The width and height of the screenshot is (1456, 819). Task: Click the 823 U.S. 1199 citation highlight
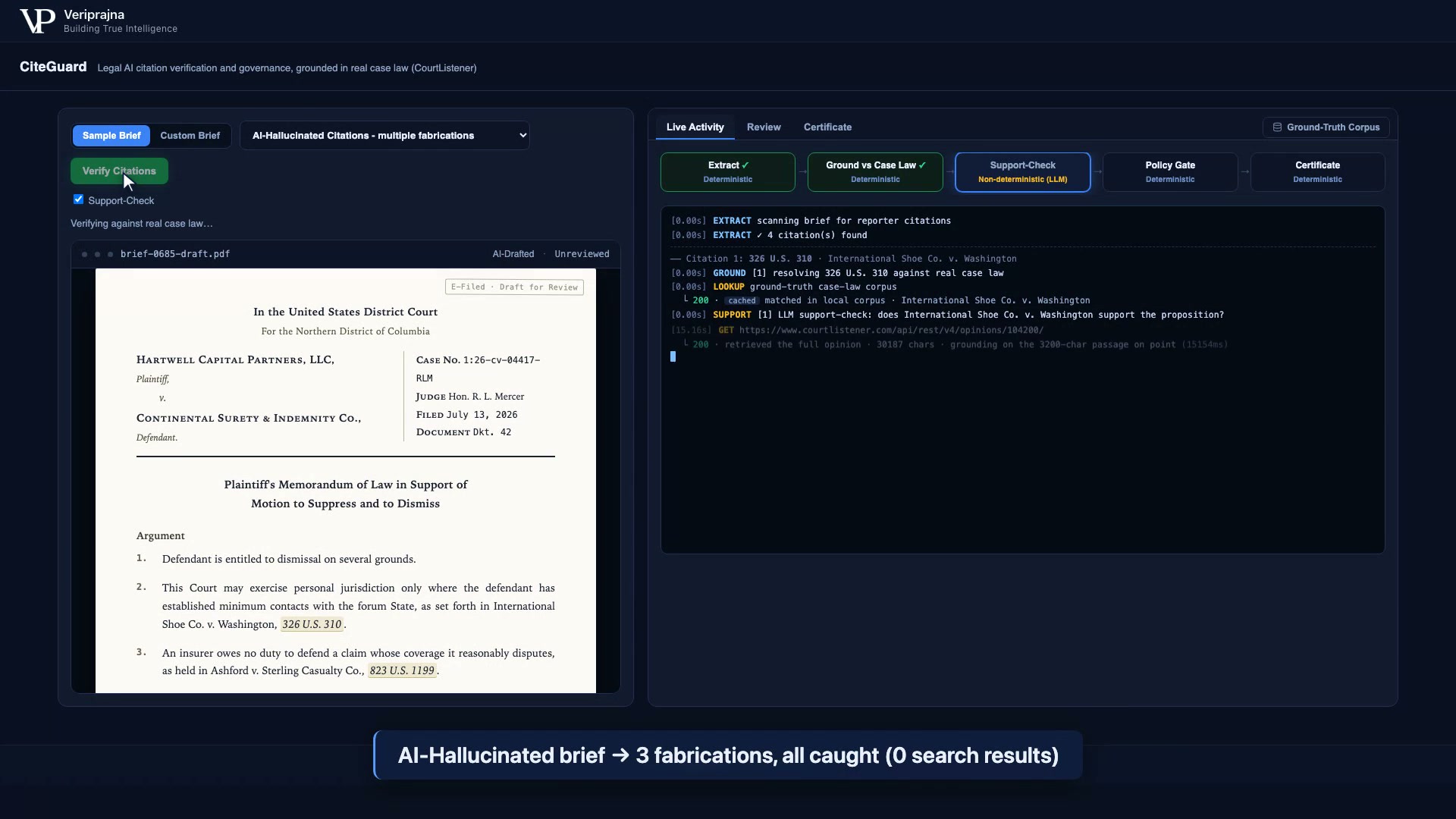click(402, 671)
